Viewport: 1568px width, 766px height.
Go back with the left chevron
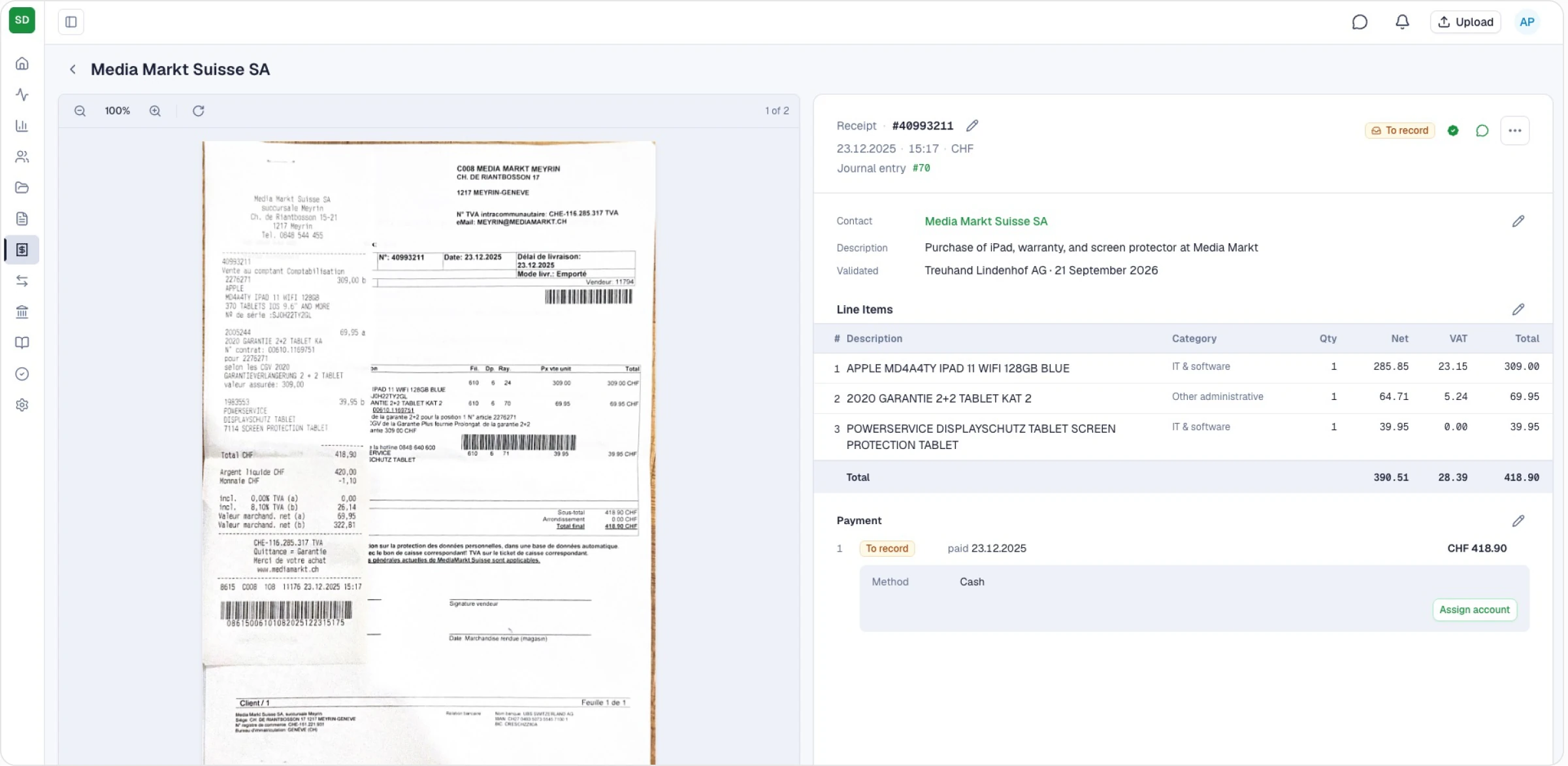(73, 69)
